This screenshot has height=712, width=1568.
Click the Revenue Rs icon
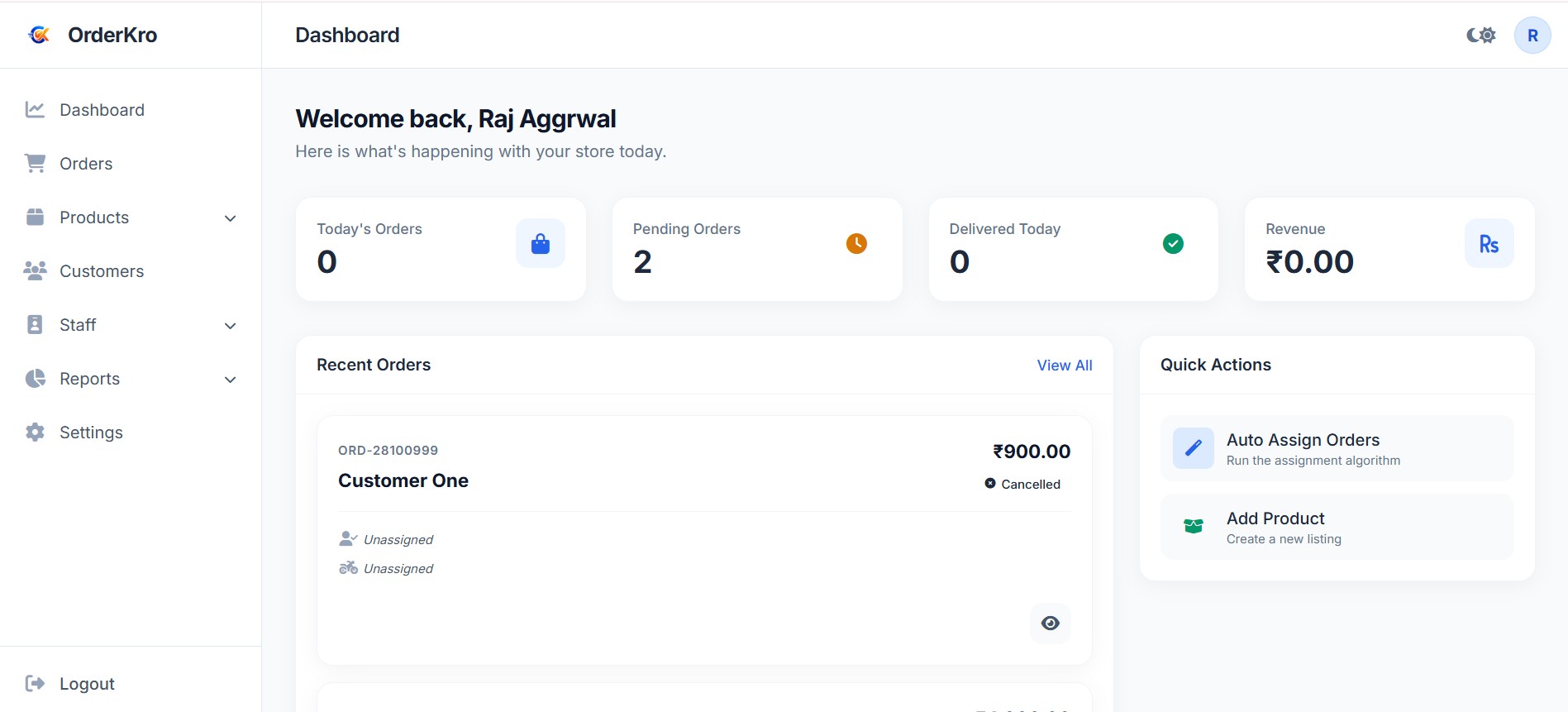point(1489,244)
